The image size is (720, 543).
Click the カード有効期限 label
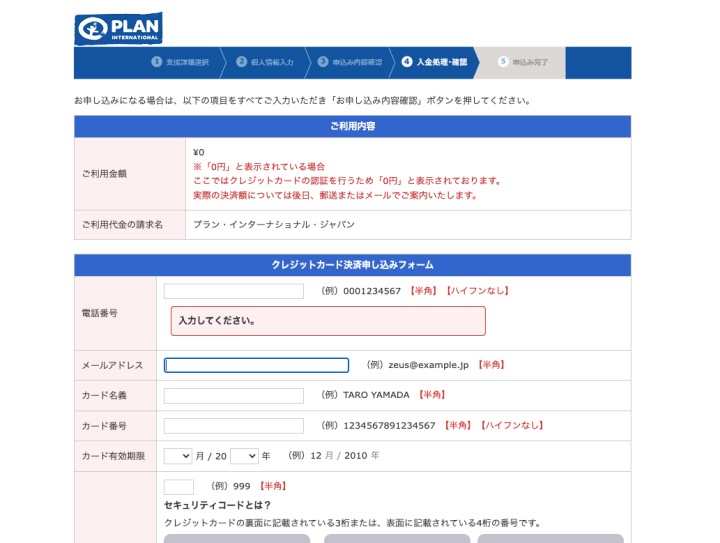tap(113, 456)
